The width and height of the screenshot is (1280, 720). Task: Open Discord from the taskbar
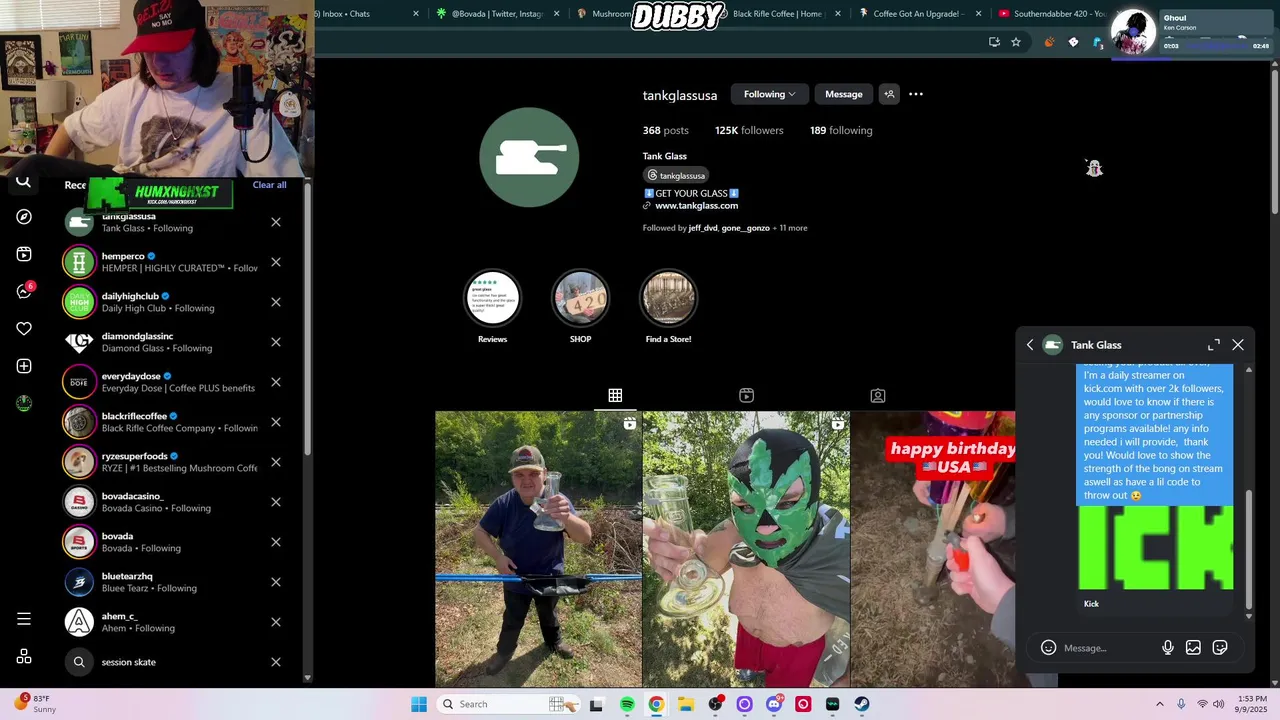pos(774,704)
